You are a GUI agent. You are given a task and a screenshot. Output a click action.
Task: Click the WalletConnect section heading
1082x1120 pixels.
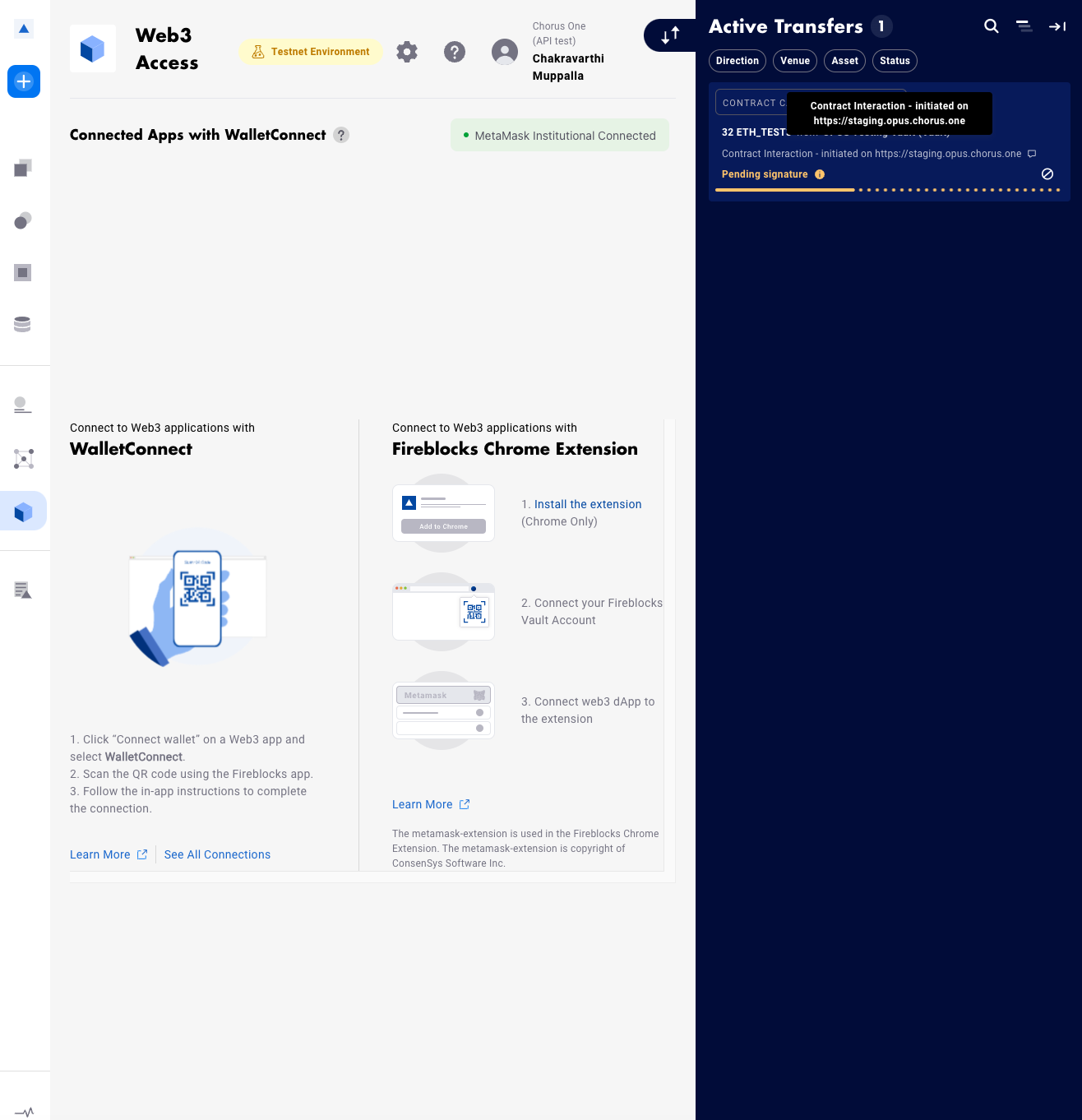pos(131,449)
